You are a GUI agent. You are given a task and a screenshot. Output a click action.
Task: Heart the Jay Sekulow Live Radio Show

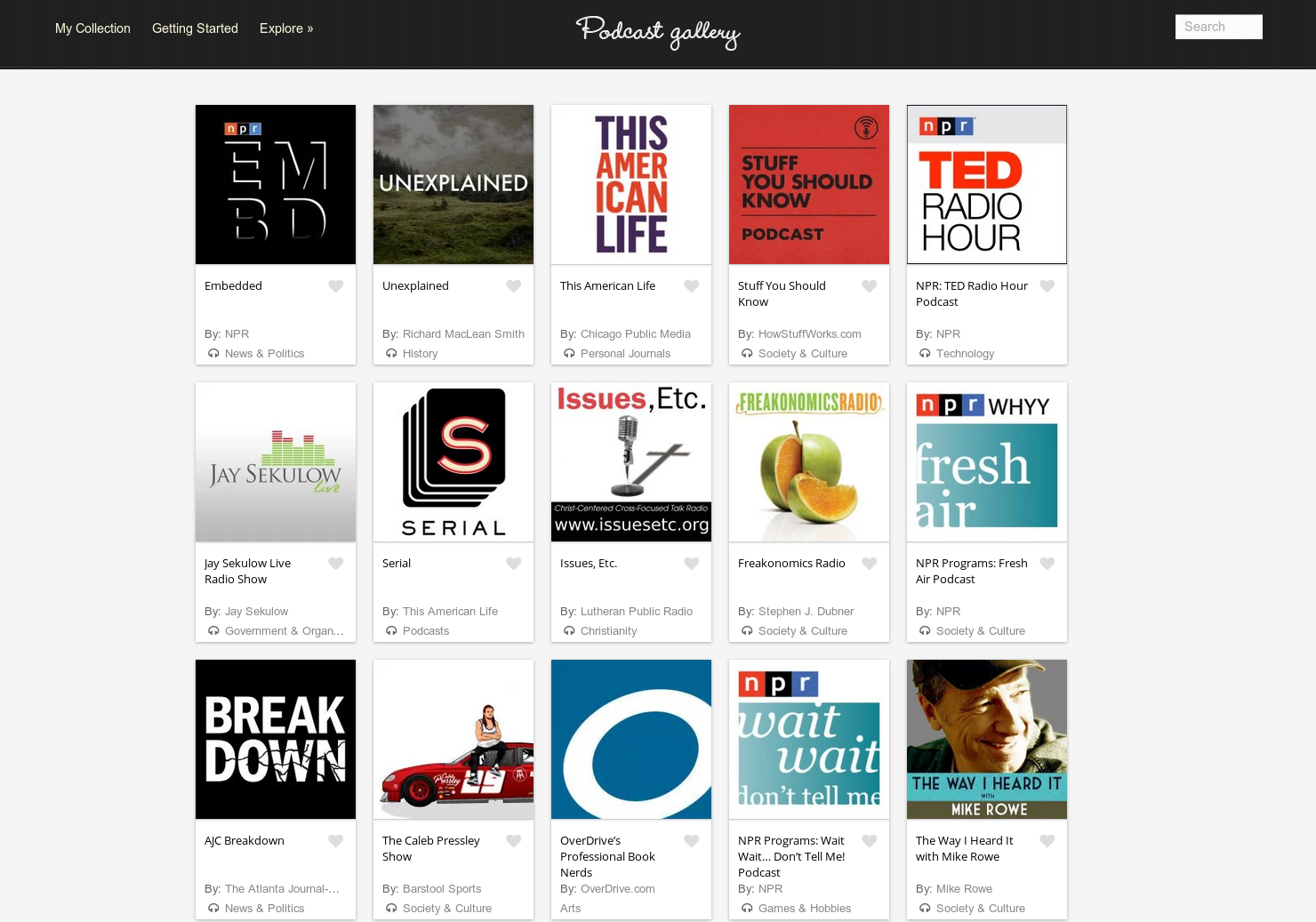[336, 564]
